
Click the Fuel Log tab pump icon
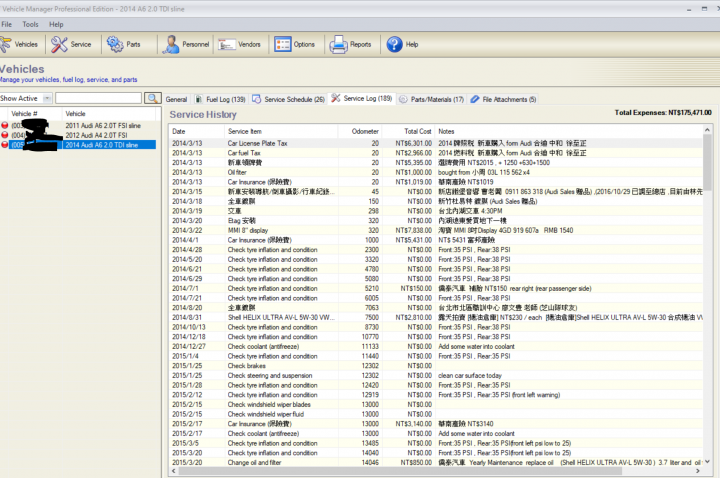point(198,99)
